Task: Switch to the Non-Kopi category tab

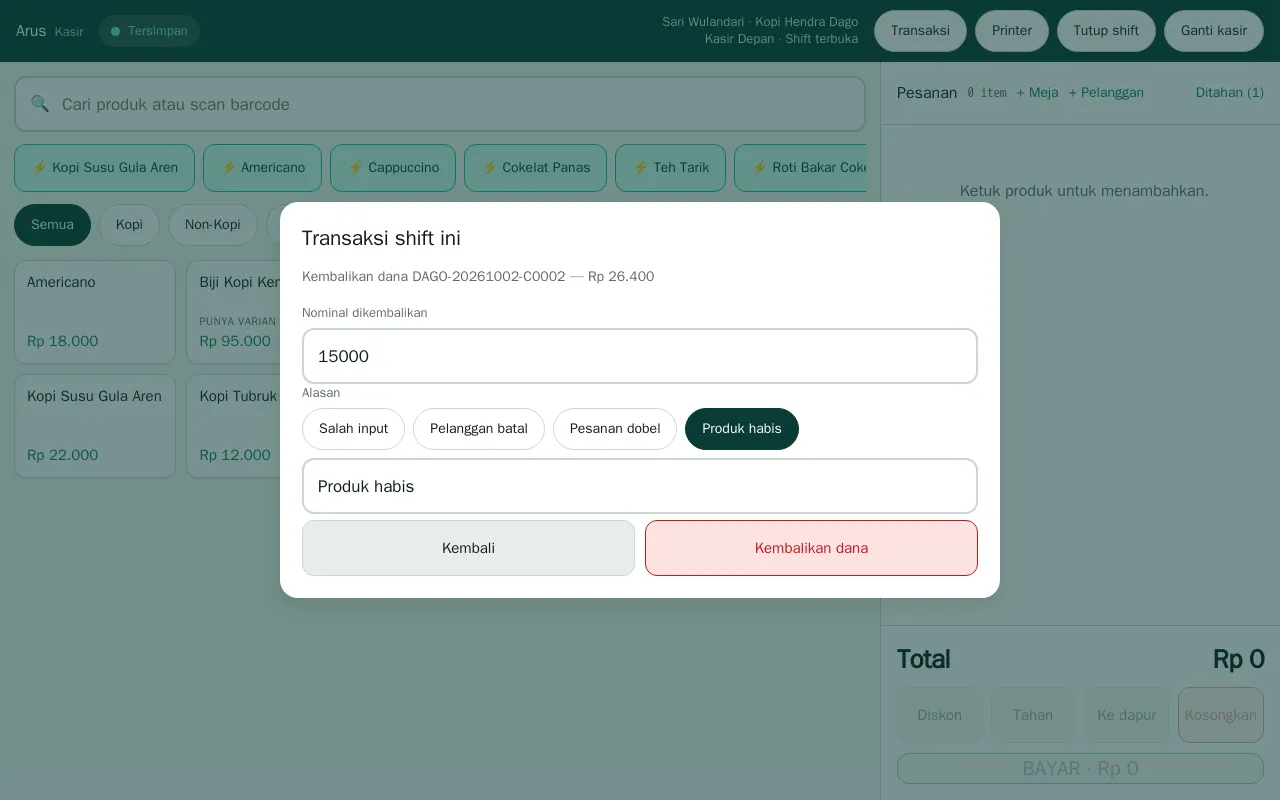Action: pos(213,225)
